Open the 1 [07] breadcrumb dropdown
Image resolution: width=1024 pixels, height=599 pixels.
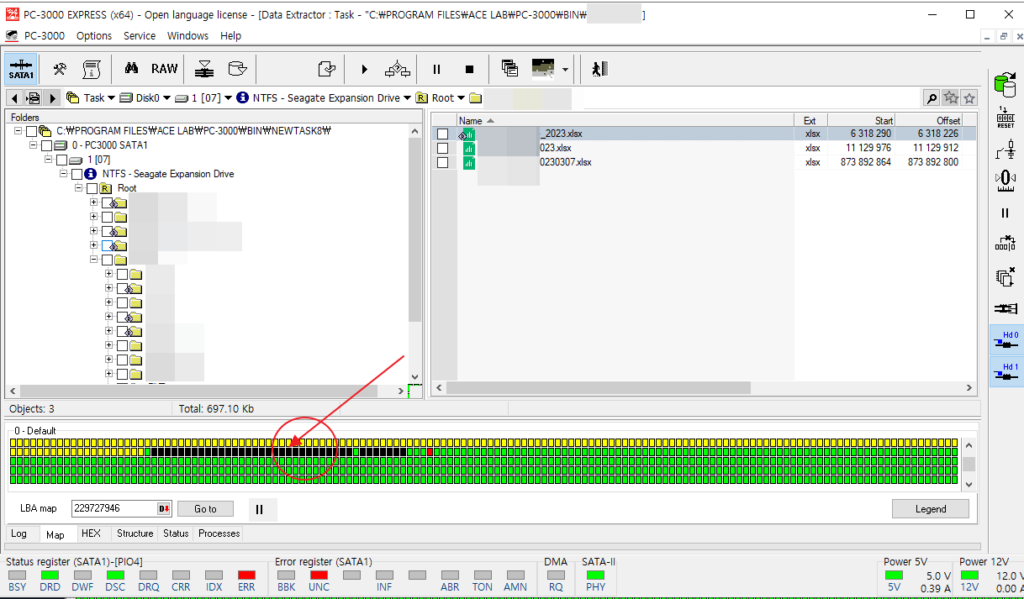(x=228, y=98)
